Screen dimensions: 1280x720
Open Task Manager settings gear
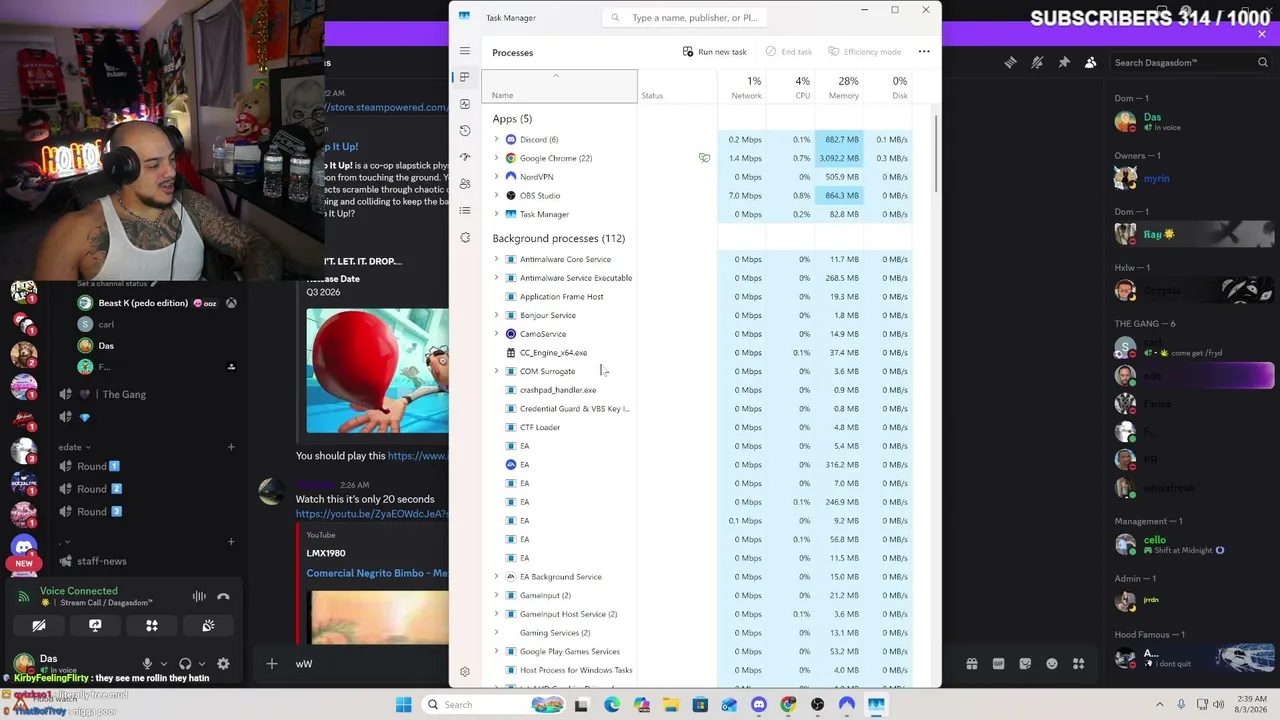[x=465, y=672]
